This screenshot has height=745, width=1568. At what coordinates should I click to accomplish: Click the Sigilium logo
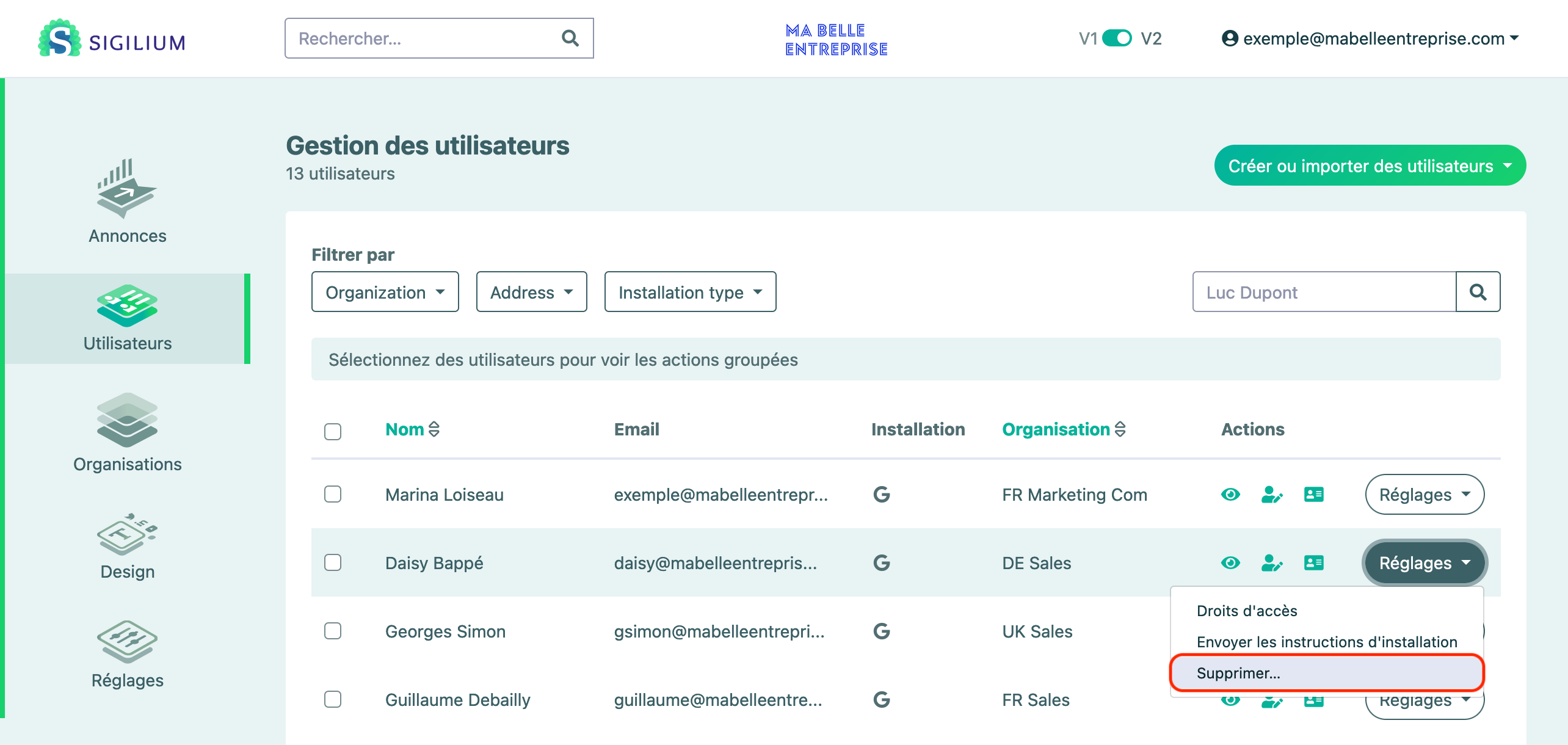pyautogui.click(x=112, y=38)
